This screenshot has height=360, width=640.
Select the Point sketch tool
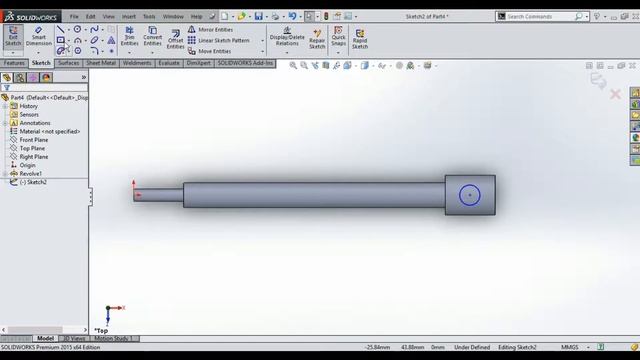click(x=111, y=51)
